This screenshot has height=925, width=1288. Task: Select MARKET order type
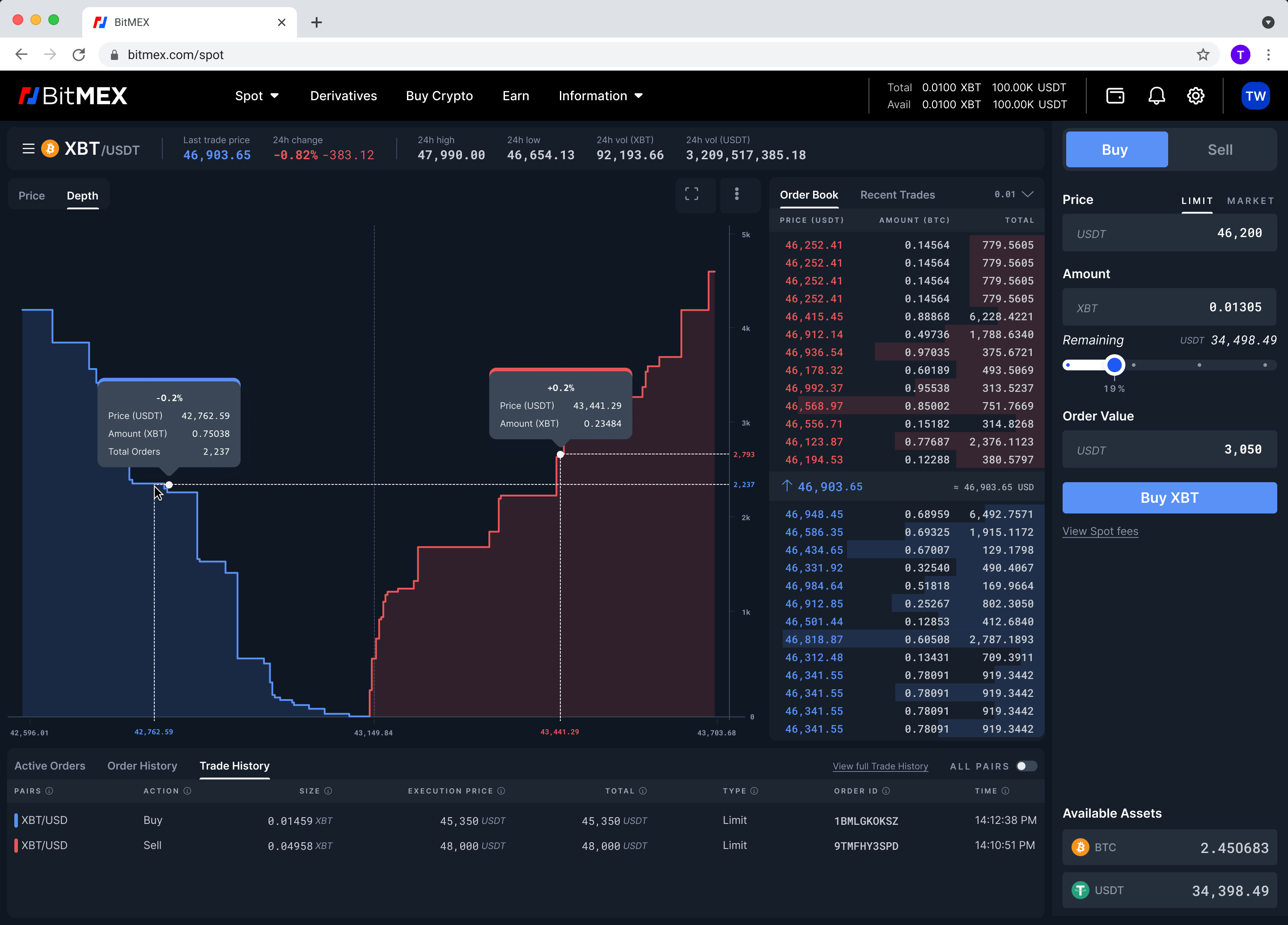[x=1250, y=201]
